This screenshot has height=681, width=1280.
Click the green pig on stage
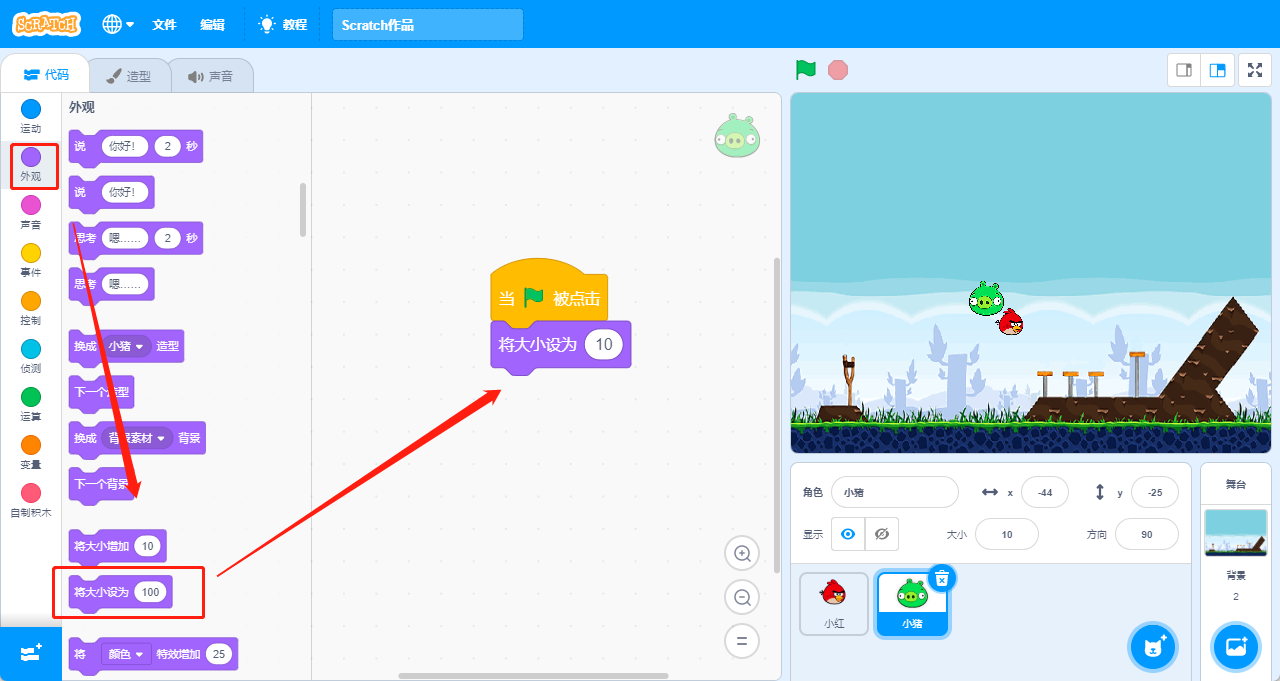point(985,299)
